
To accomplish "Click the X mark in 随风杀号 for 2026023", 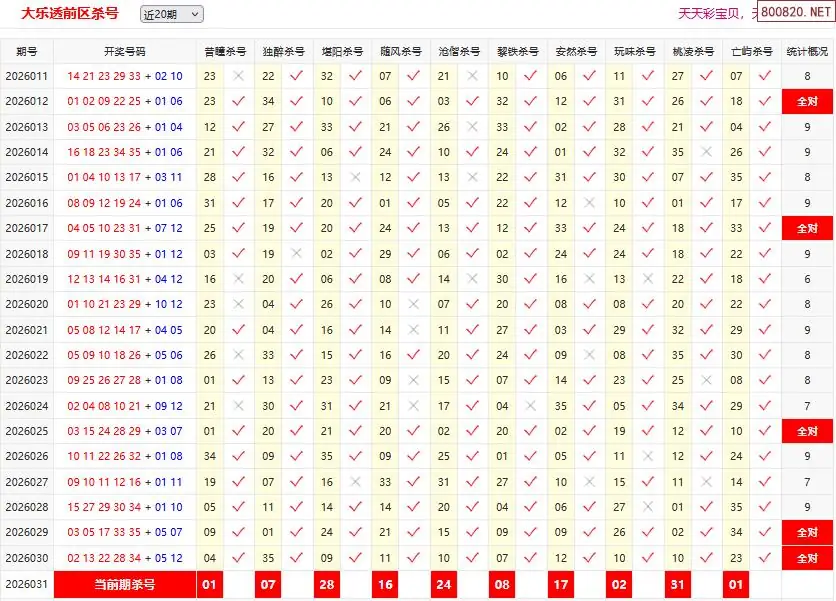I will pos(413,380).
